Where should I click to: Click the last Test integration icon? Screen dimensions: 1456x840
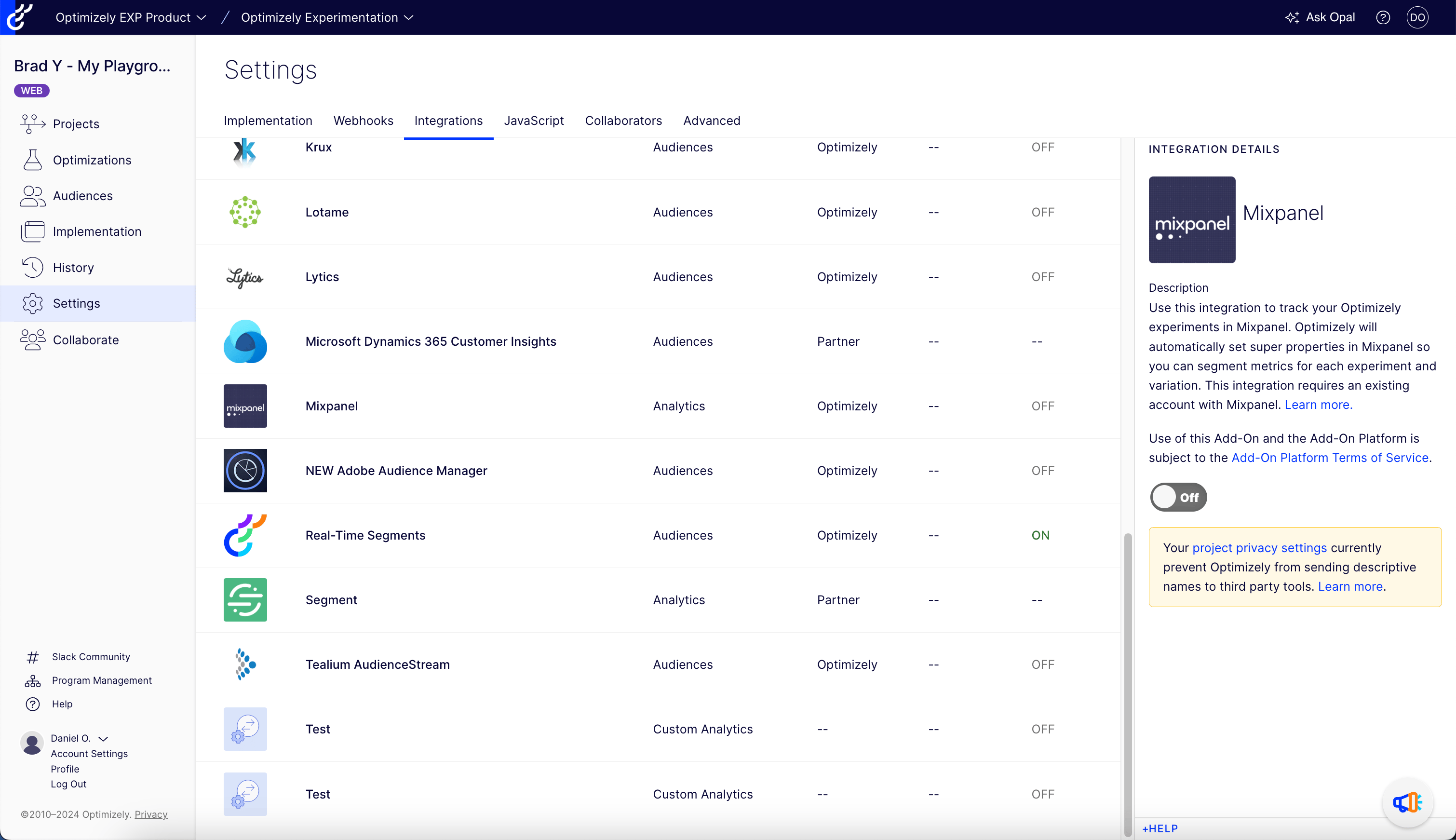tap(245, 794)
